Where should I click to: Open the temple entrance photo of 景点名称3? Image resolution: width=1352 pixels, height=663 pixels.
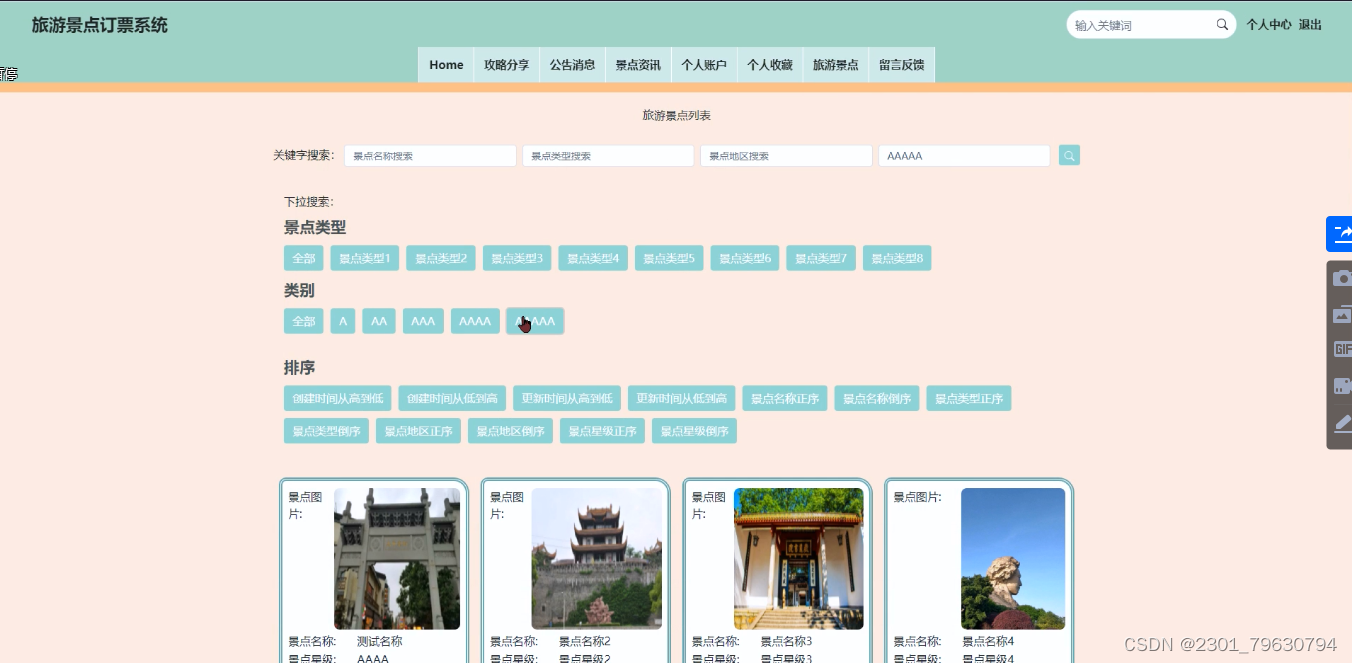[799, 558]
